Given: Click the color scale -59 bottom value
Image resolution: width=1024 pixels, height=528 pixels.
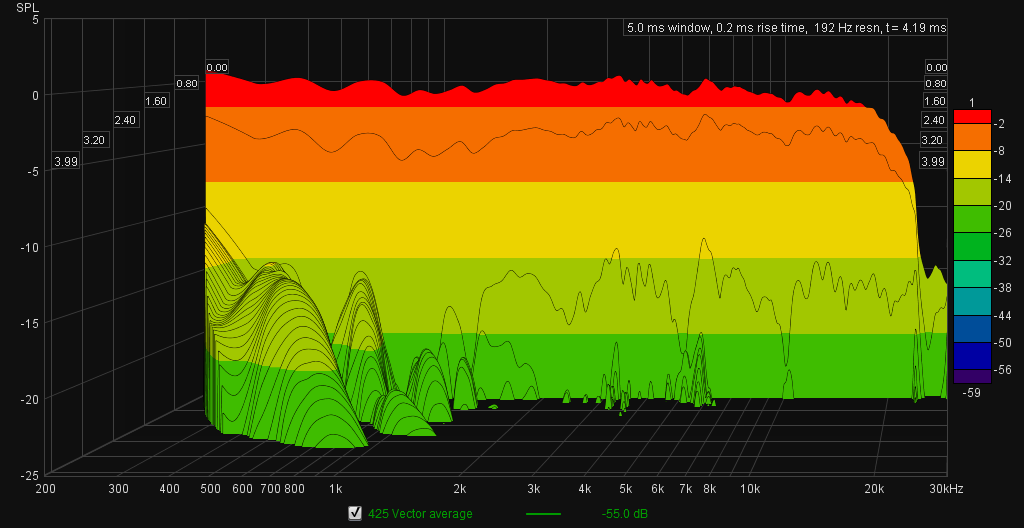Looking at the screenshot, I should pyautogui.click(x=972, y=392).
